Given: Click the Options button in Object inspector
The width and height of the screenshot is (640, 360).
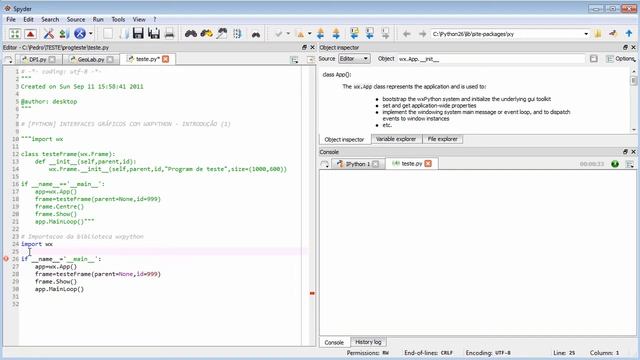Looking at the screenshot, I should coord(620,59).
